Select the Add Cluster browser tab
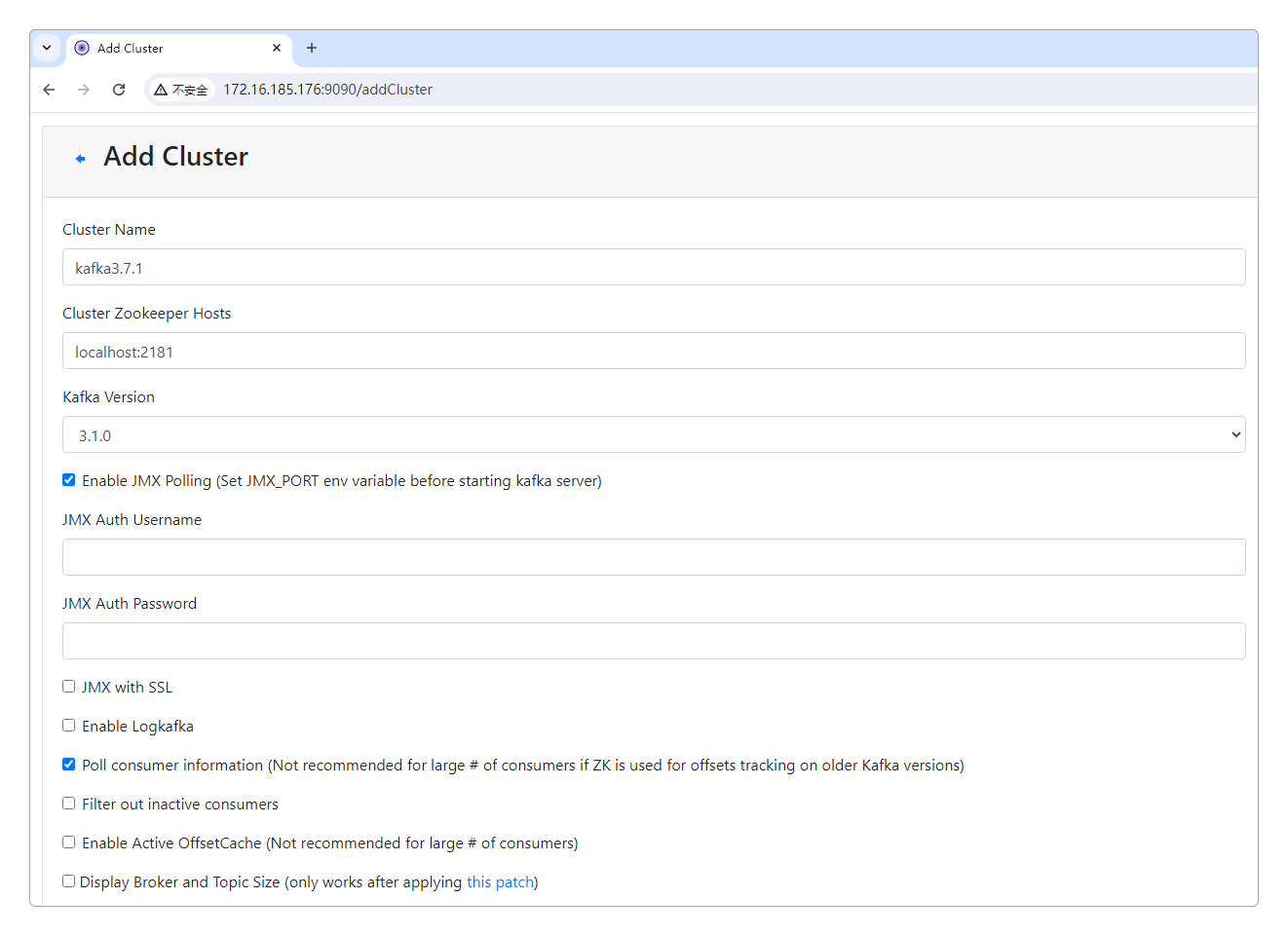This screenshot has width=1288, height=936. point(179,48)
